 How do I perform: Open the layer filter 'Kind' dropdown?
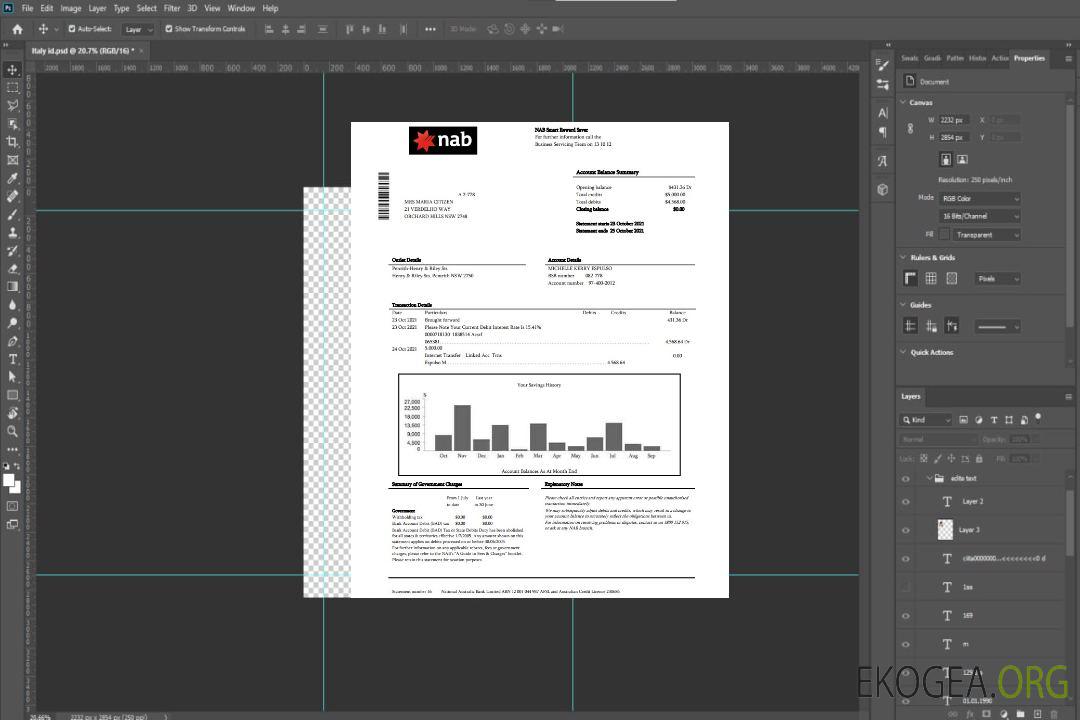[926, 420]
